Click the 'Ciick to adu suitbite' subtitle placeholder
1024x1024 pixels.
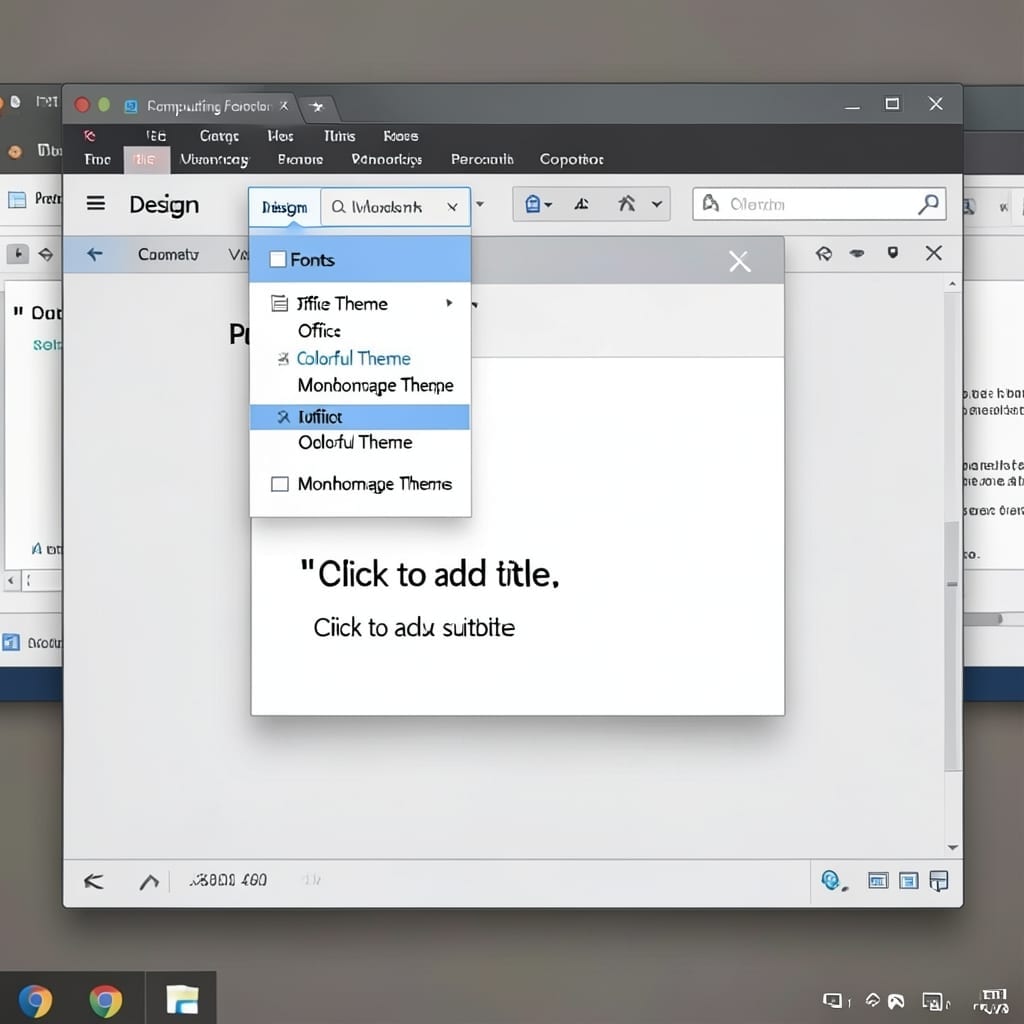(x=414, y=628)
